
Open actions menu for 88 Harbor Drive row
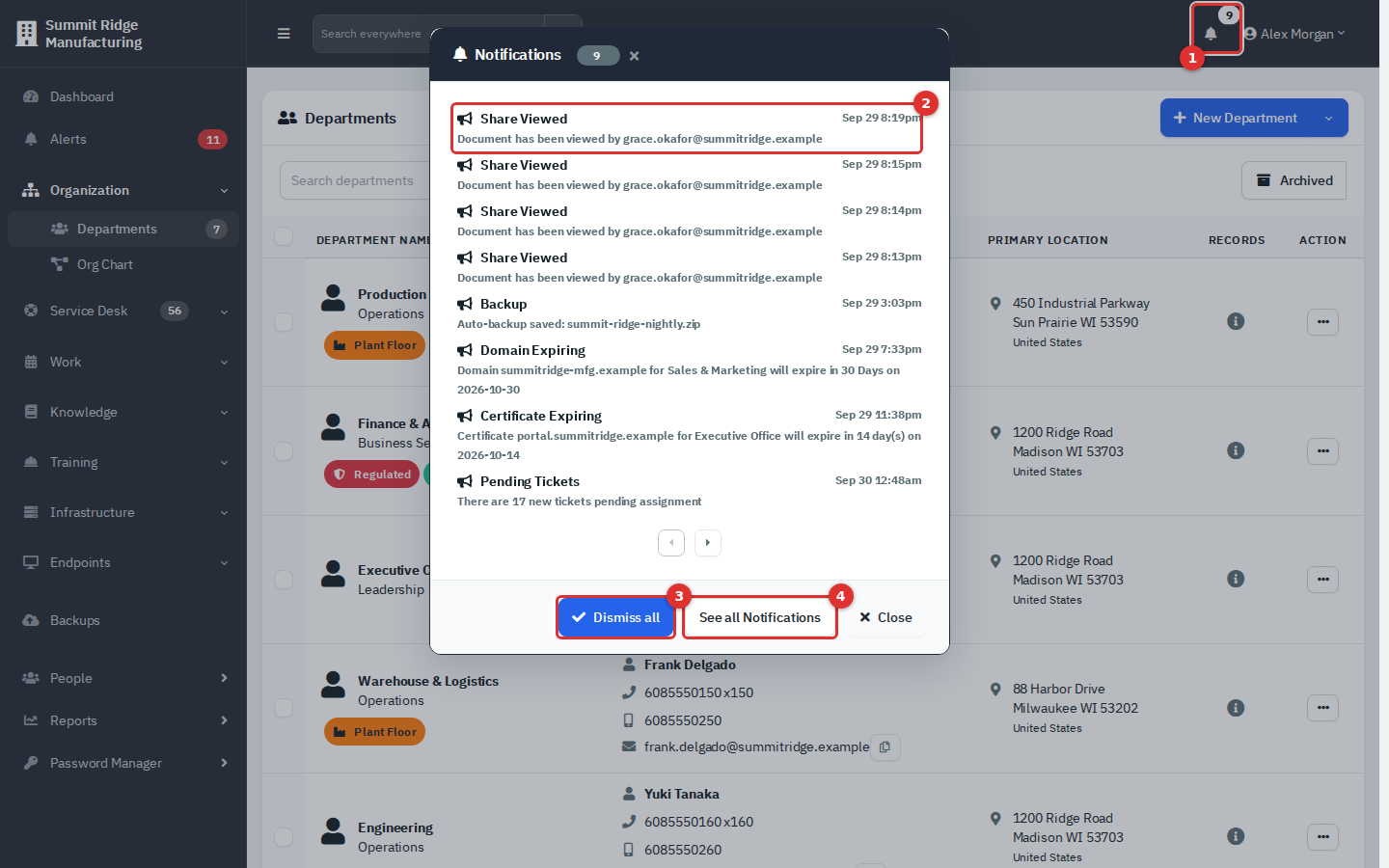[1323, 708]
